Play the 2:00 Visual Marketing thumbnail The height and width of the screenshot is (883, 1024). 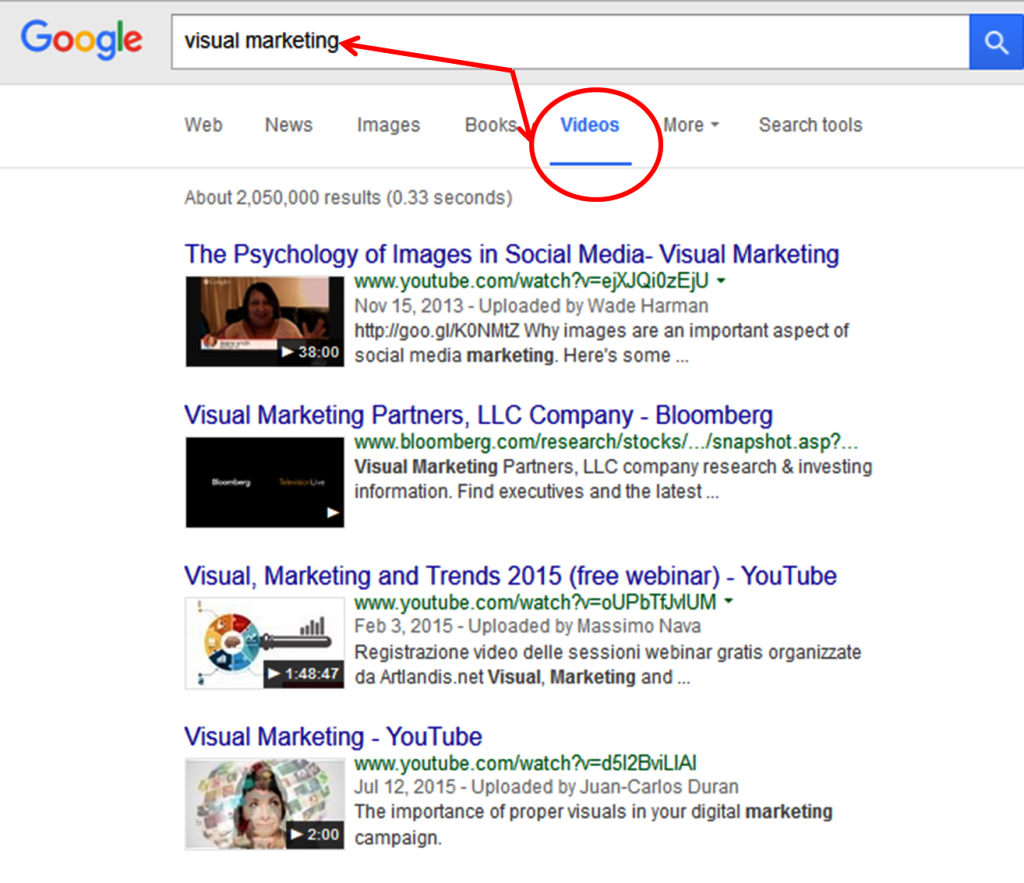click(x=264, y=803)
